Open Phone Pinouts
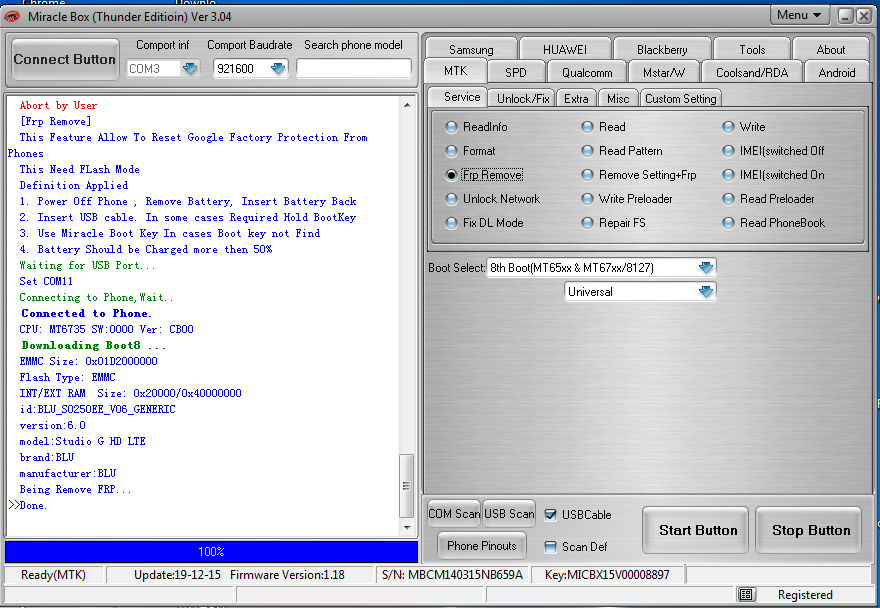Screen dimensions: 880x608 click(x=482, y=546)
